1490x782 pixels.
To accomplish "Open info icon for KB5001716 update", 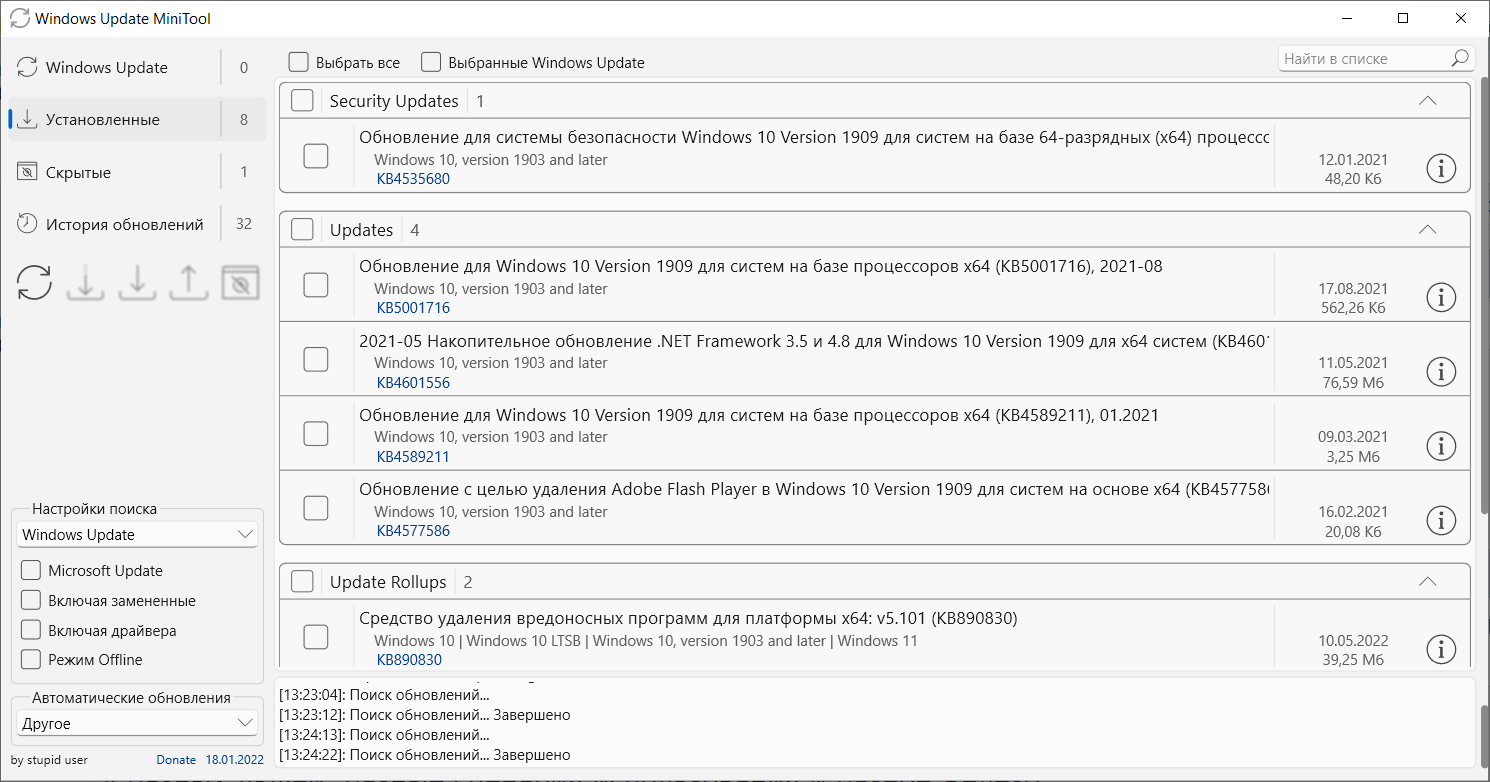I will click(1440, 296).
